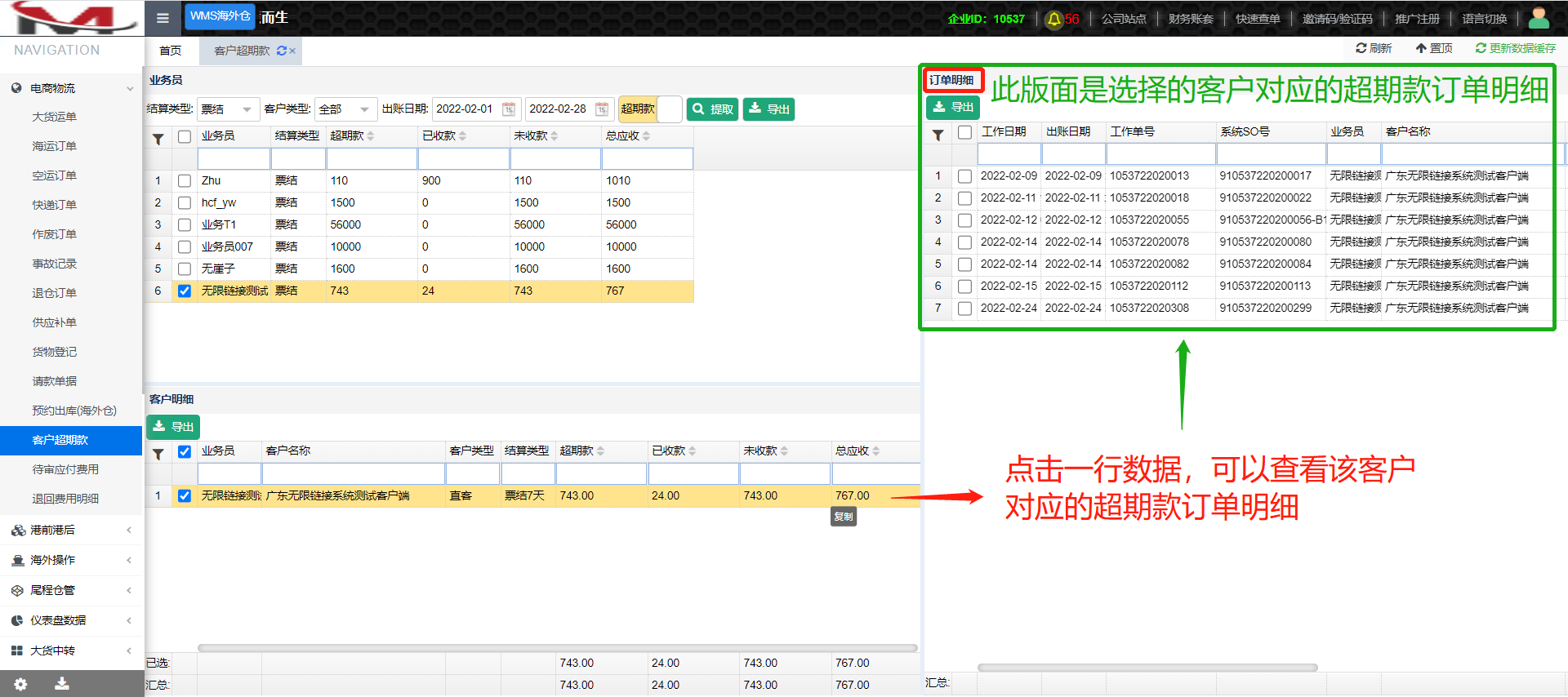Viewport: 1568px width, 697px height.
Task: Expand the 海外操作 sidebar section
Action: click(x=71, y=560)
